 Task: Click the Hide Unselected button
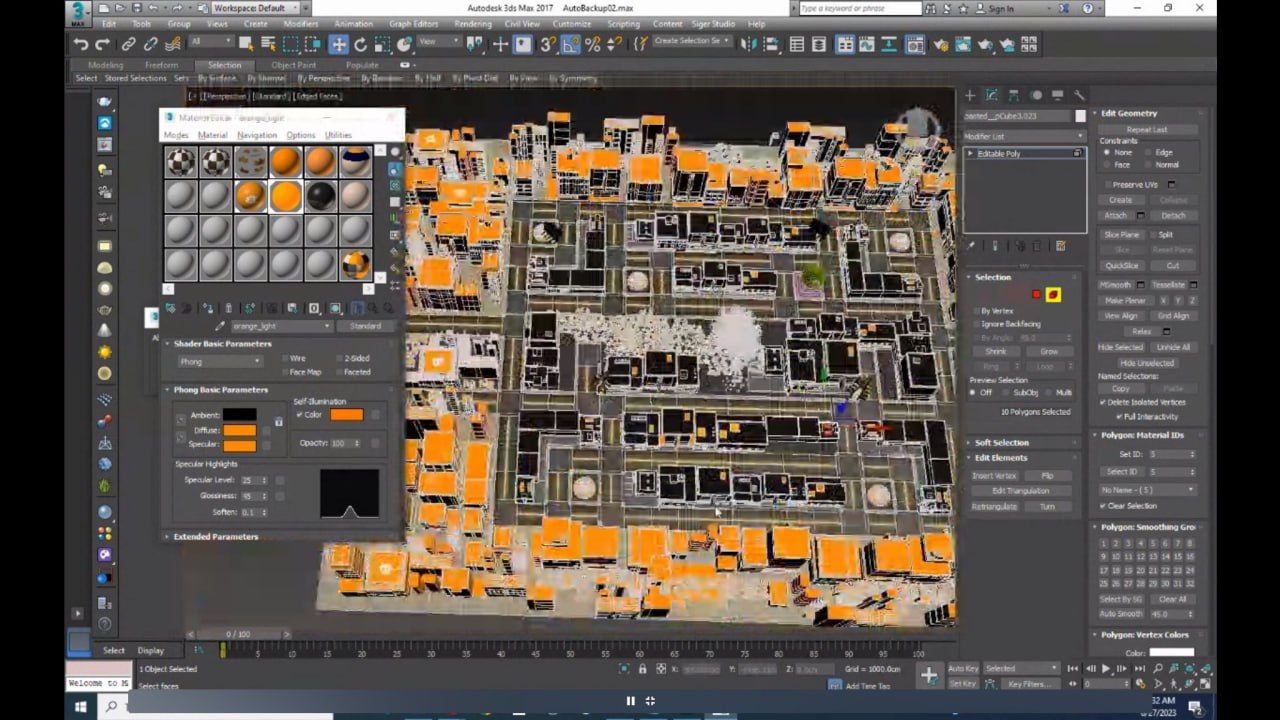(x=1147, y=363)
